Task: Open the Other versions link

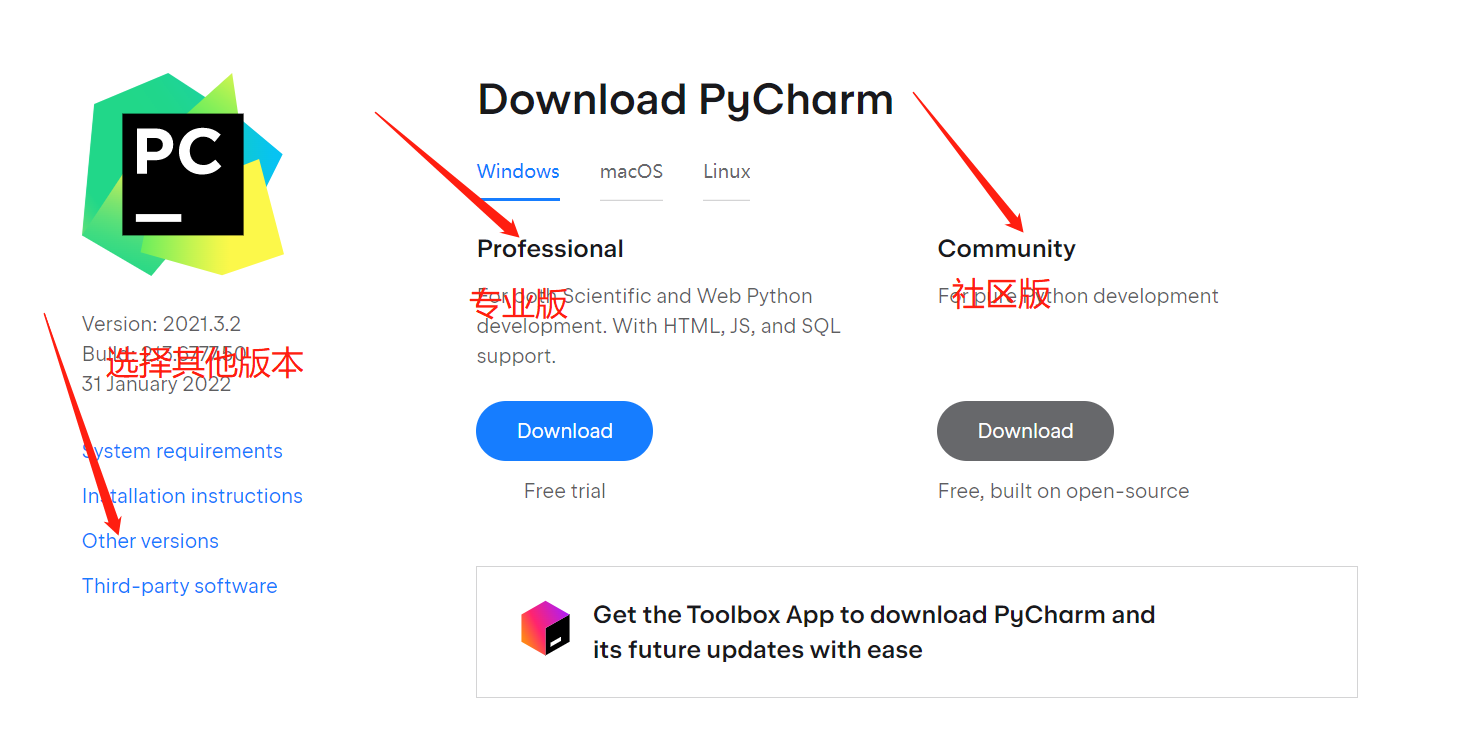Action: pyautogui.click(x=150, y=541)
